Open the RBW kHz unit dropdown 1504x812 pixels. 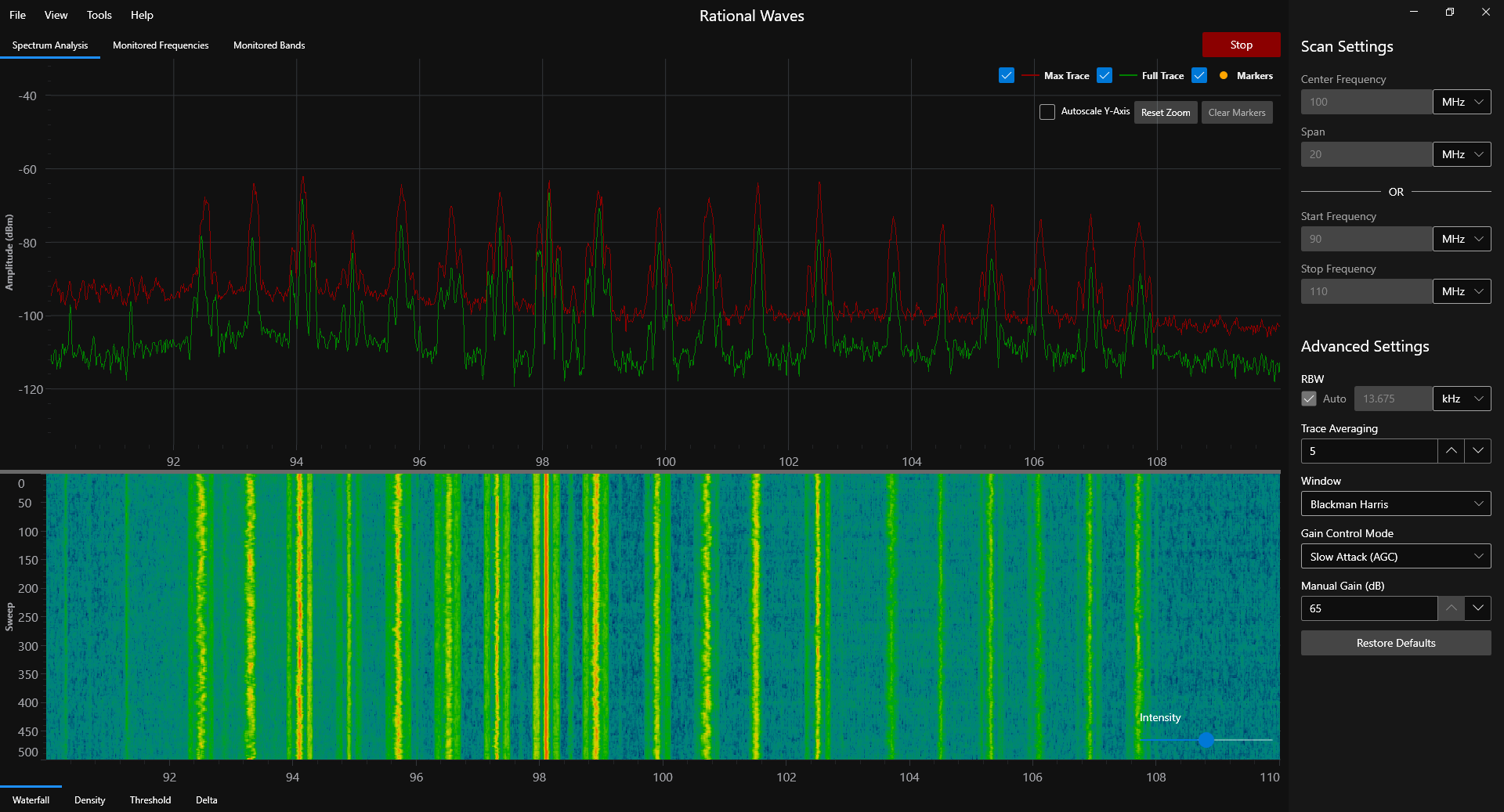pyautogui.click(x=1462, y=399)
